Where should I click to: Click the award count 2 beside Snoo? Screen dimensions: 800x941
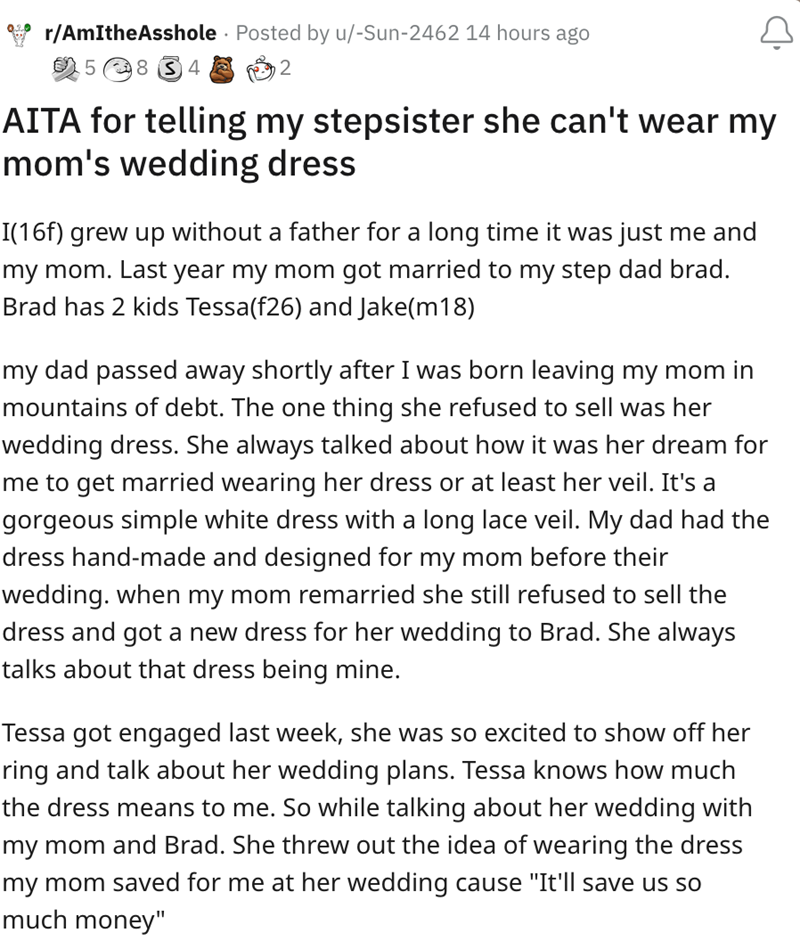coord(286,69)
